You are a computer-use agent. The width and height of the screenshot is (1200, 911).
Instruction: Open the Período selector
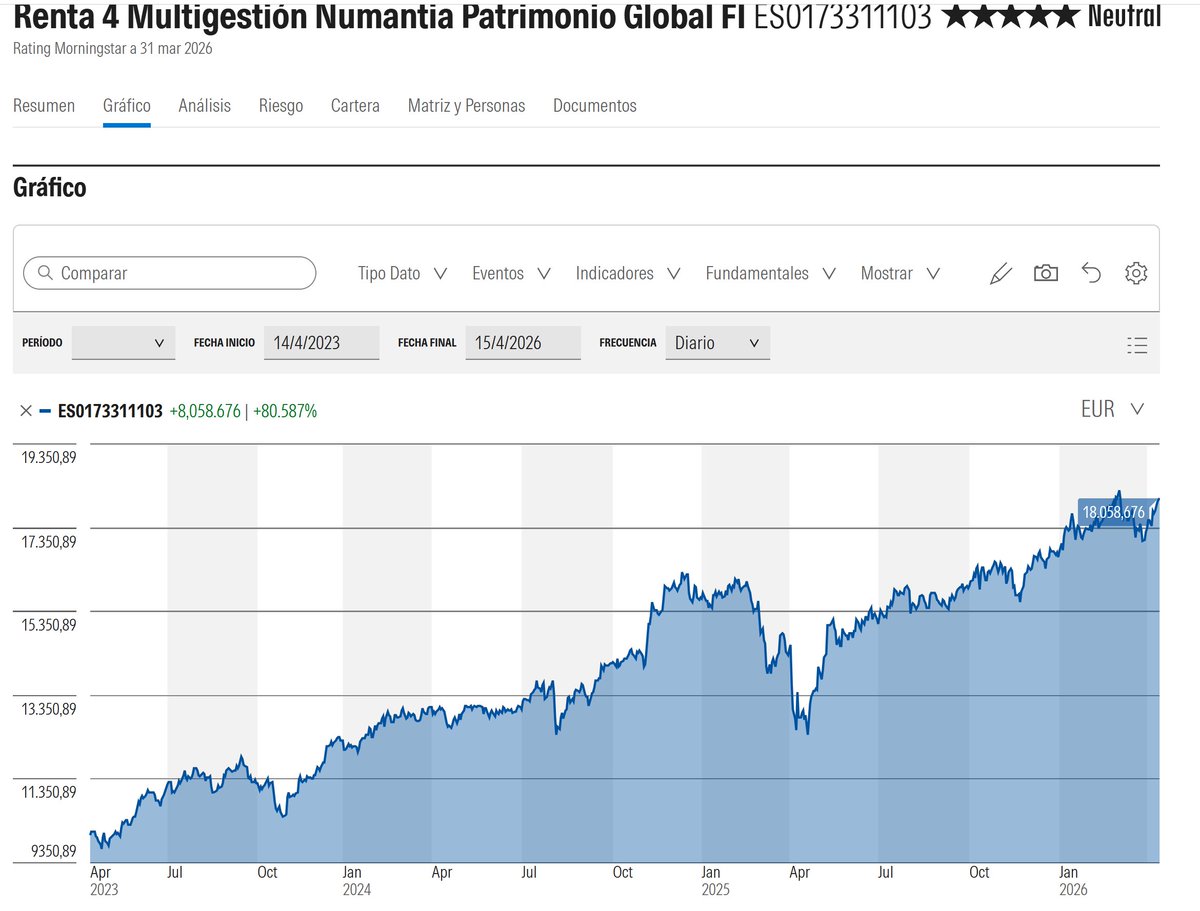click(123, 343)
